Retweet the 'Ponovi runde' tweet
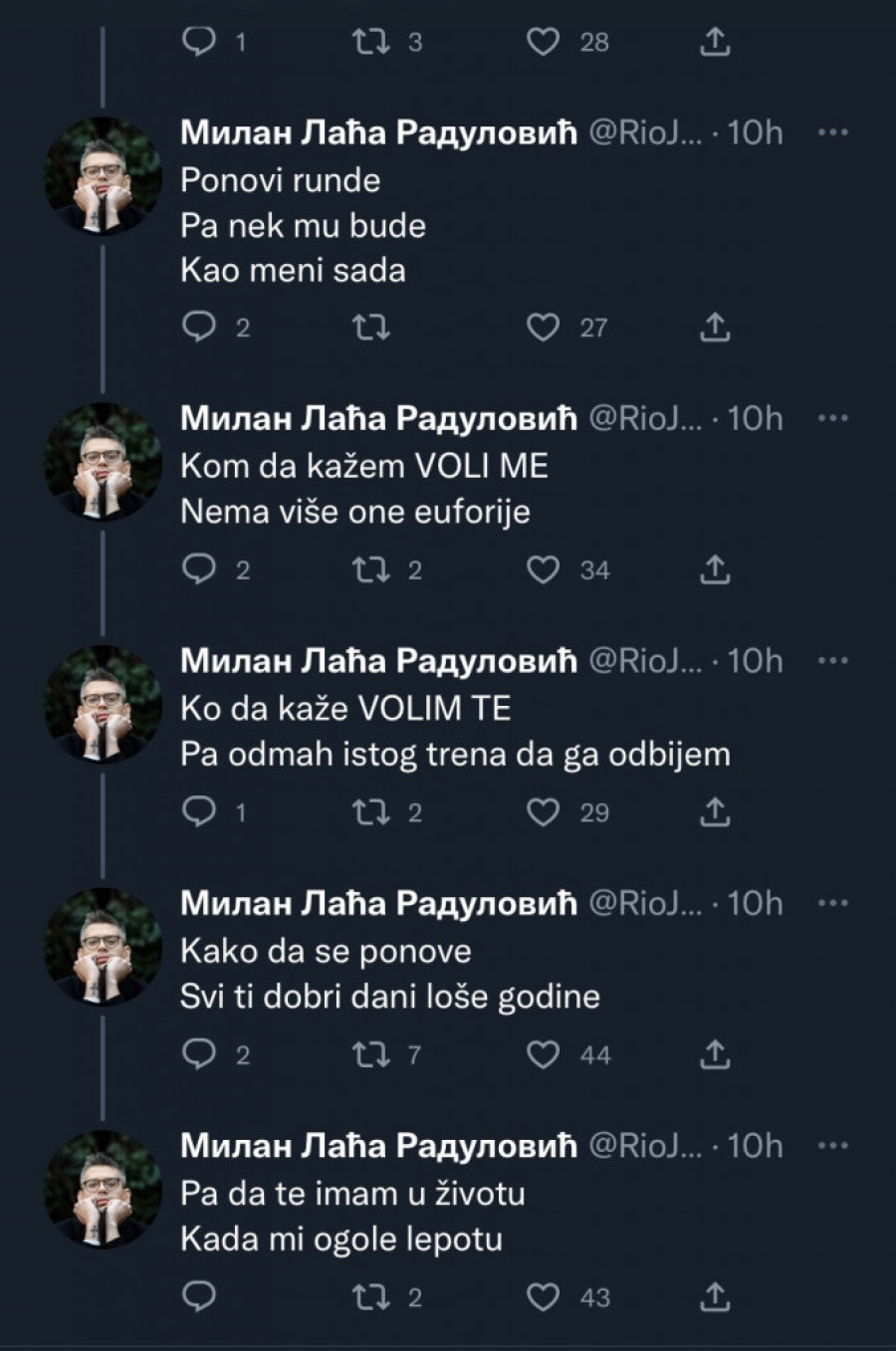 (x=371, y=328)
